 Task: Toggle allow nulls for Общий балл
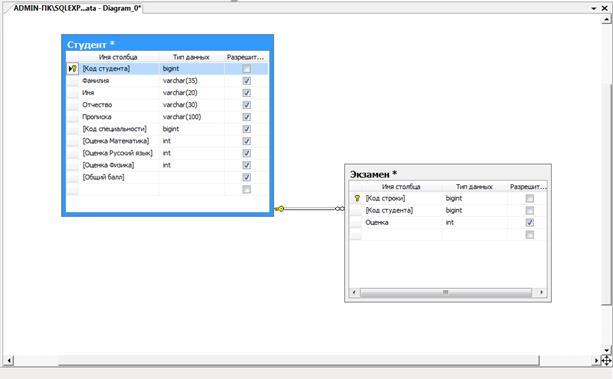pos(246,178)
